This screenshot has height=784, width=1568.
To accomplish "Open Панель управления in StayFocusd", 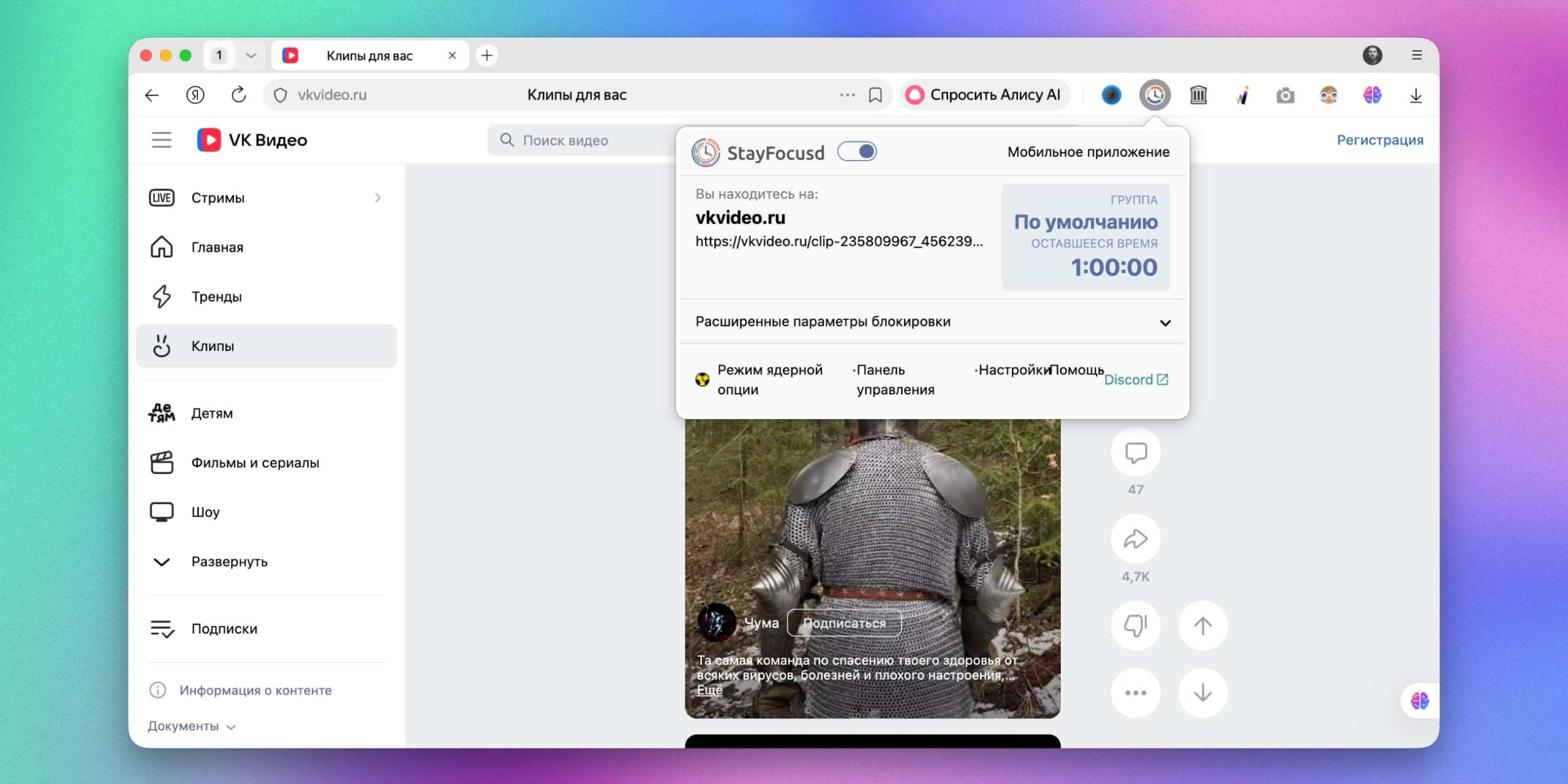I will pyautogui.click(x=895, y=380).
